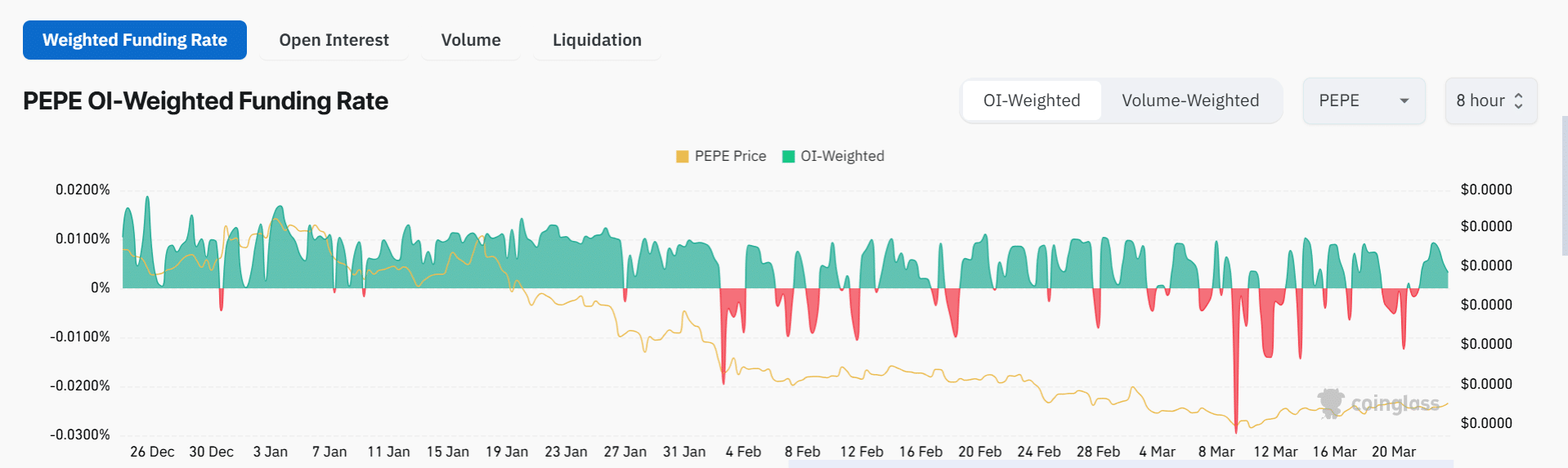Open the PEPE coin selector dropdown
This screenshot has height=468, width=1568.
pos(1363,101)
